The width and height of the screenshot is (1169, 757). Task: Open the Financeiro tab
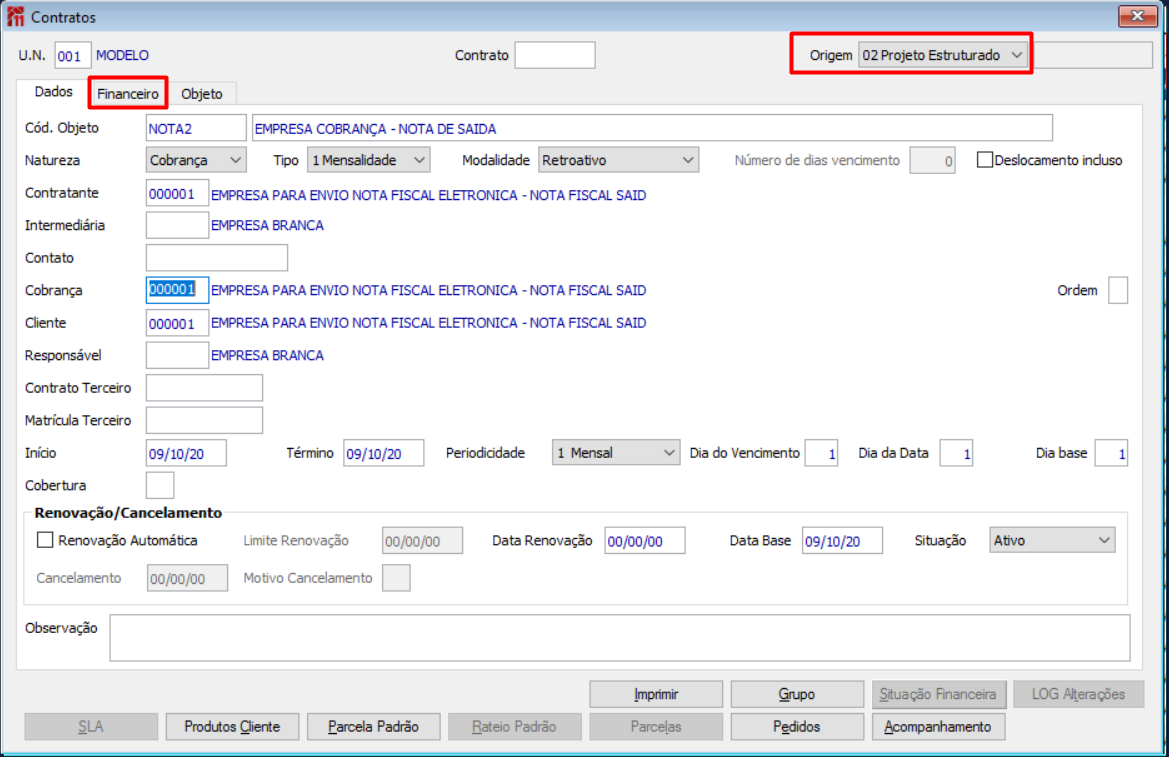tap(127, 94)
